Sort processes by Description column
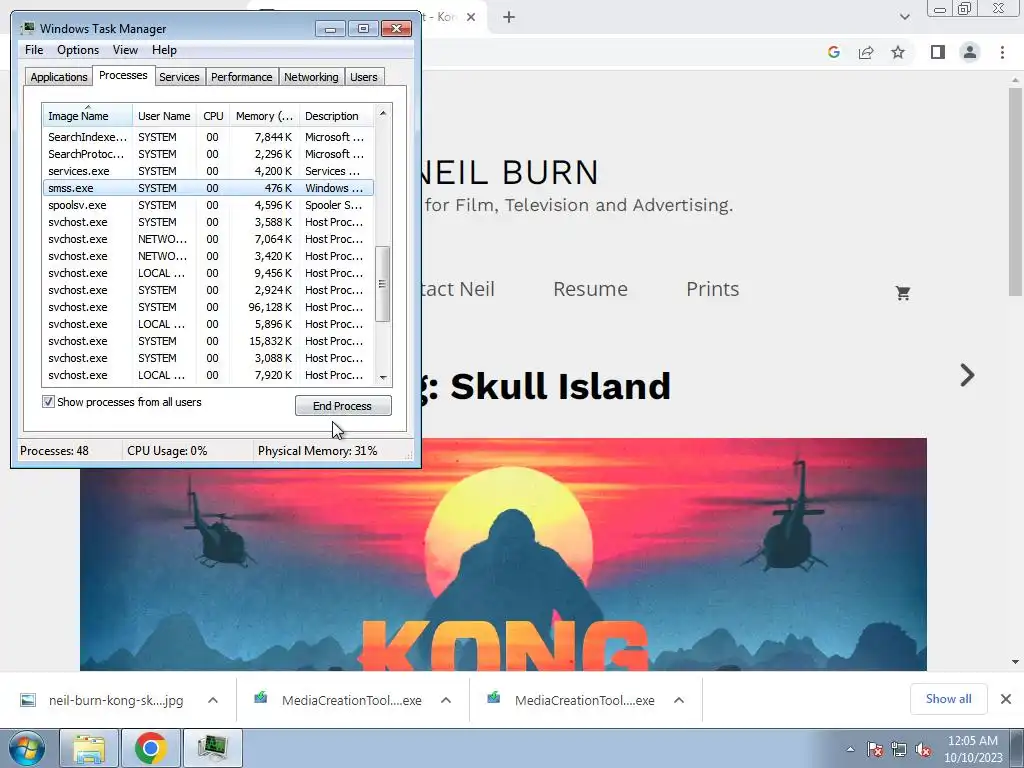 click(336, 116)
